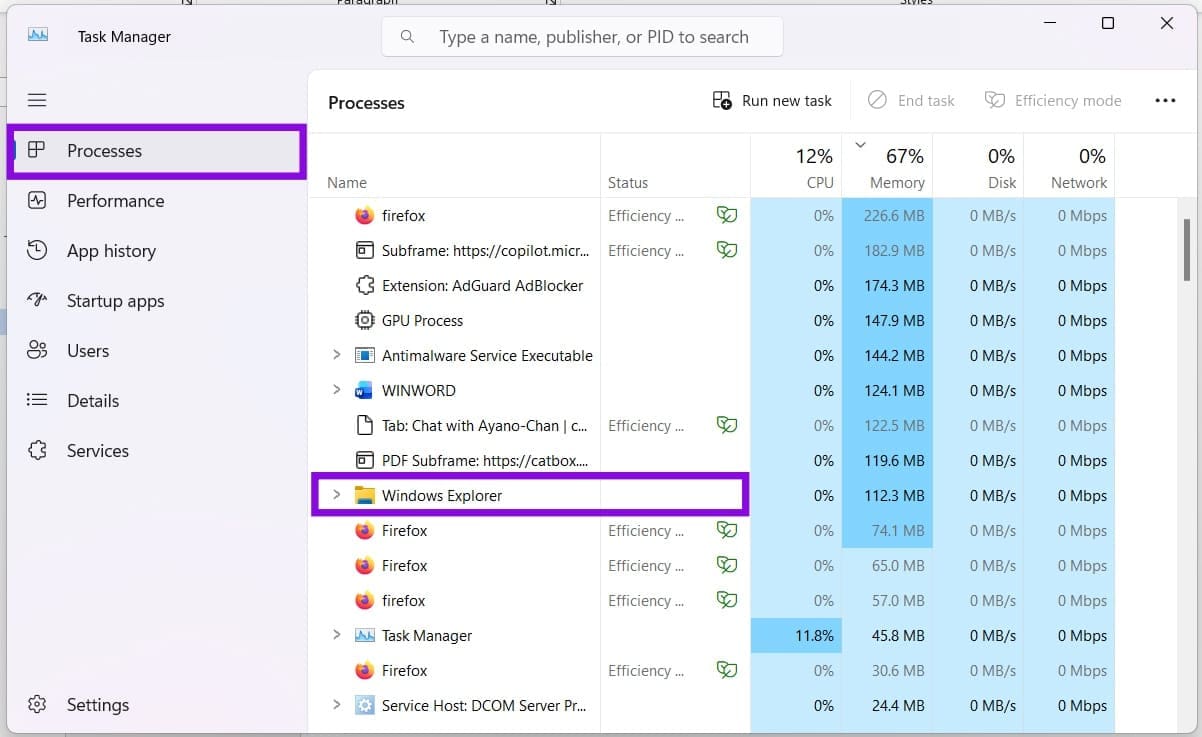Image resolution: width=1202 pixels, height=737 pixels.
Task: Click the App history clock icon
Action: pyautogui.click(x=37, y=250)
